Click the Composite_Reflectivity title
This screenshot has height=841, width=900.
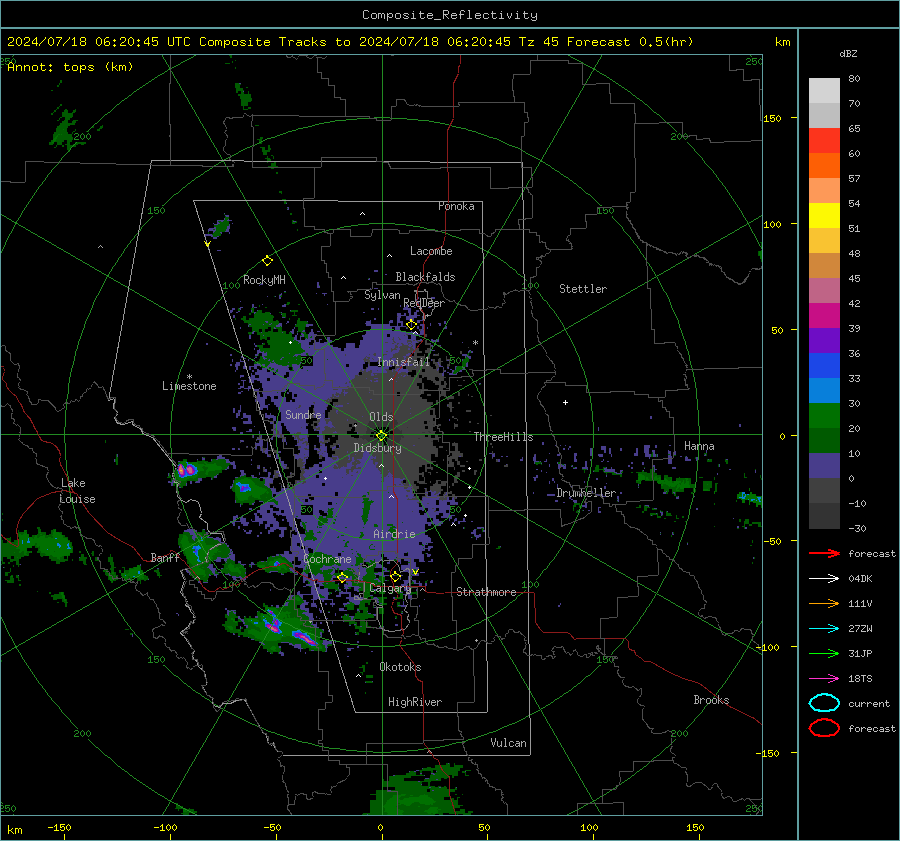449,15
